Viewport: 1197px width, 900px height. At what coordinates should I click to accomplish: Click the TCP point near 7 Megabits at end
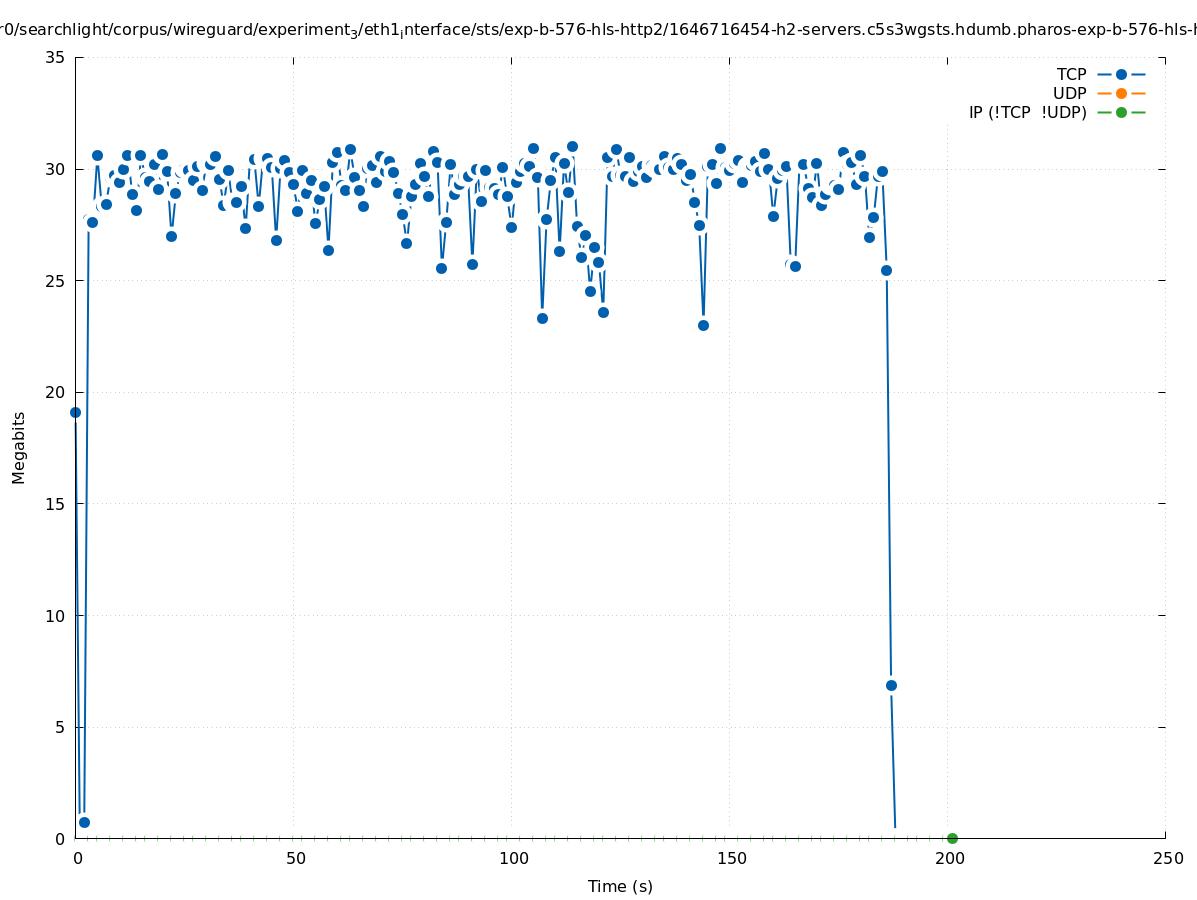coord(891,685)
